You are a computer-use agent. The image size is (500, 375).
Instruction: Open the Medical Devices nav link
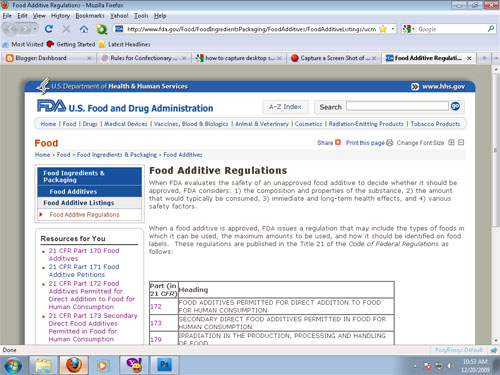pos(125,124)
